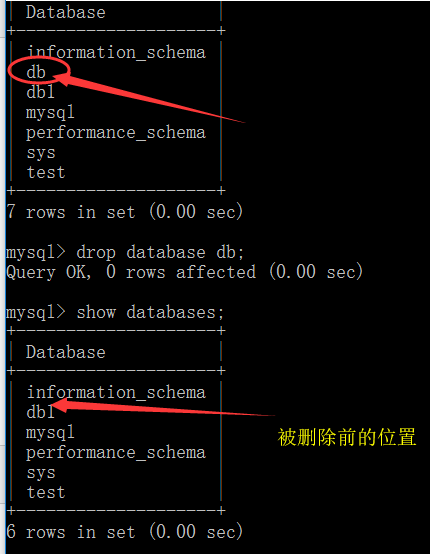
Task: Click 'sys' in the second database list
Action: [41, 473]
